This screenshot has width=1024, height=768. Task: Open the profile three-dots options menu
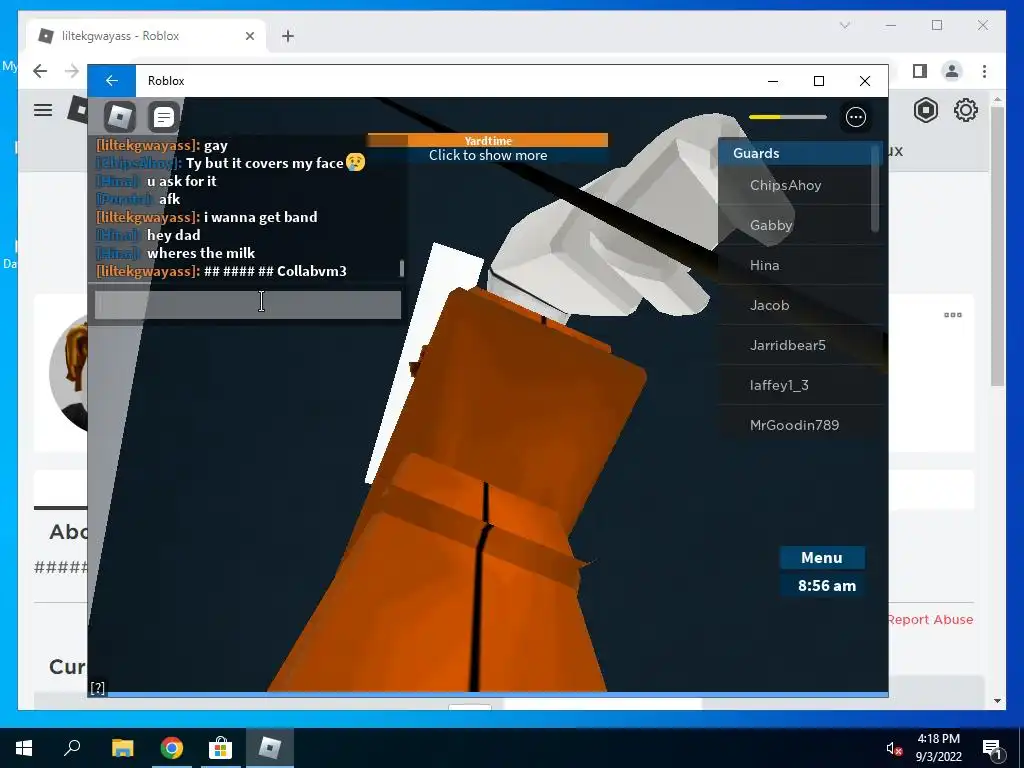[x=953, y=315]
